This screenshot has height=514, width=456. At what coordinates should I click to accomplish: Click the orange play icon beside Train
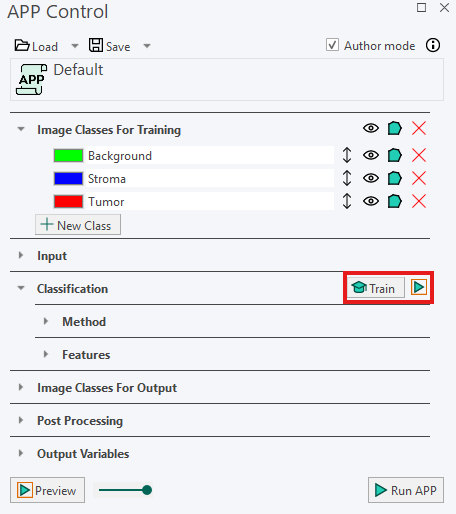419,287
